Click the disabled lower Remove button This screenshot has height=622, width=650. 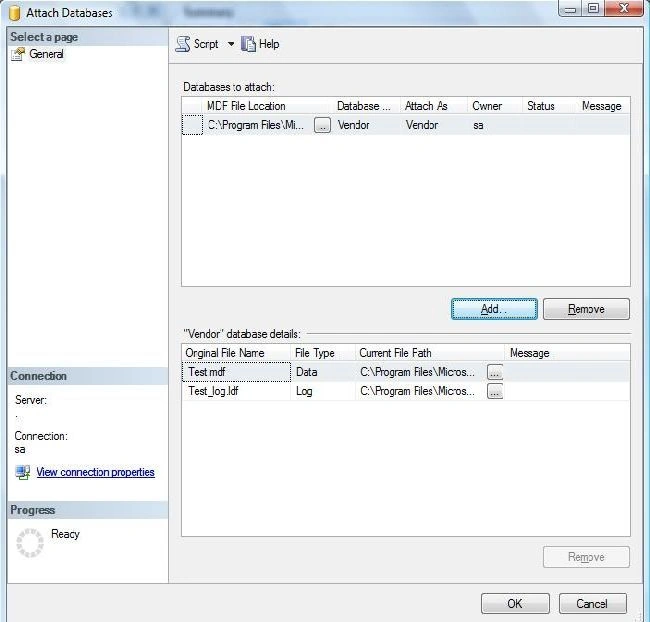coord(586,557)
